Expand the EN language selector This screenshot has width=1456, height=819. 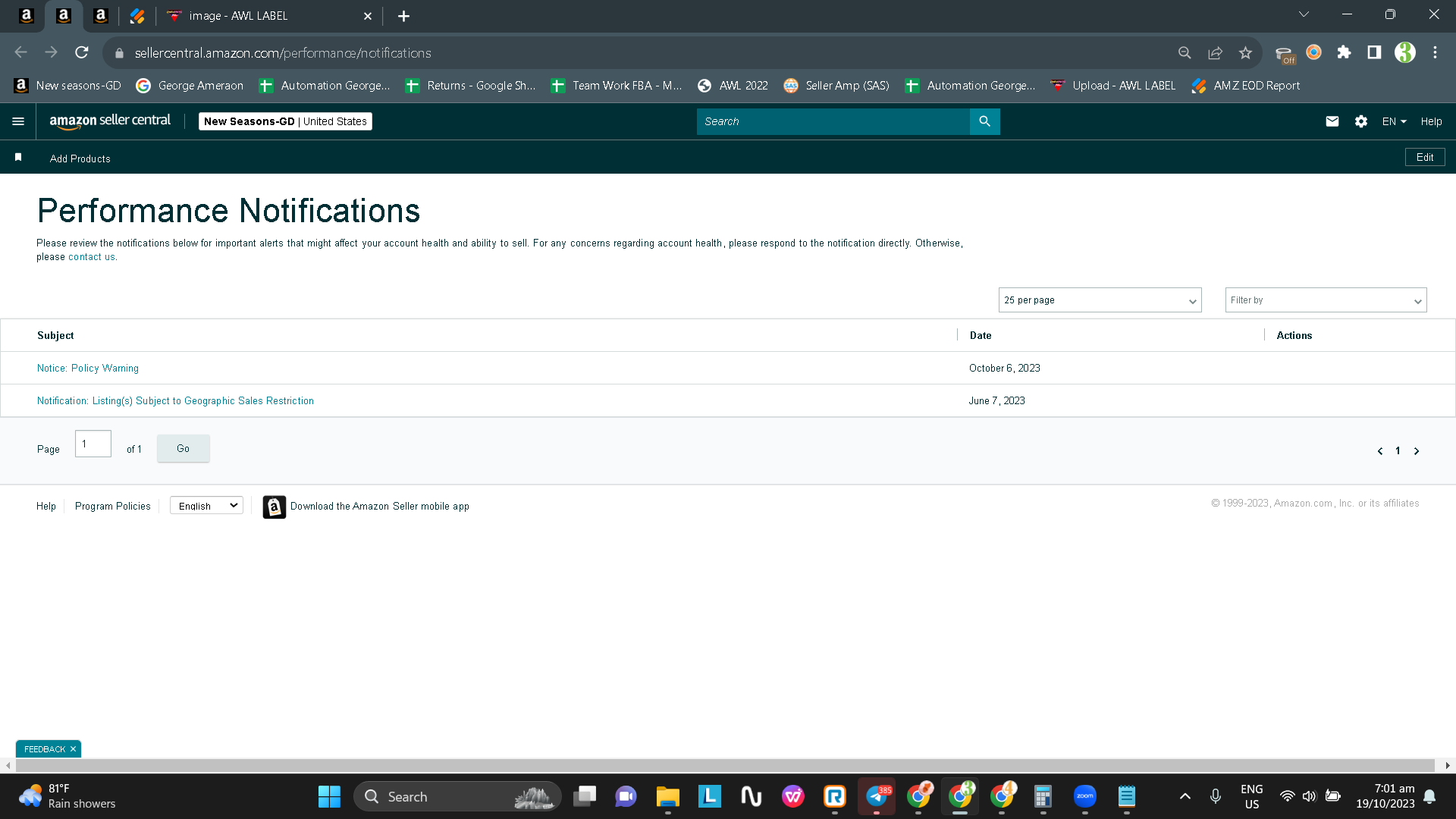(1394, 121)
